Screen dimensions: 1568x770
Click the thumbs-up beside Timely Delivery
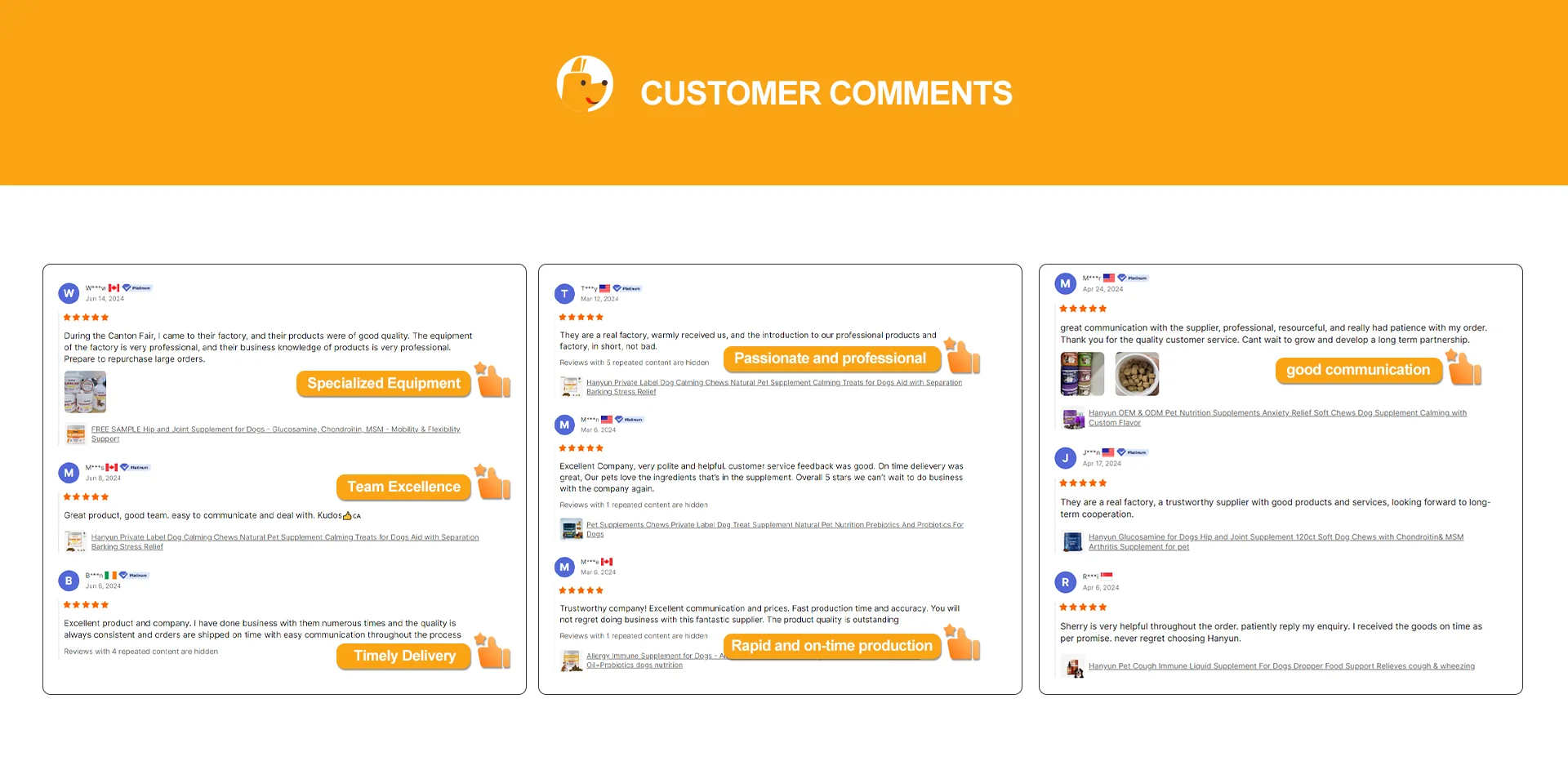(x=493, y=653)
